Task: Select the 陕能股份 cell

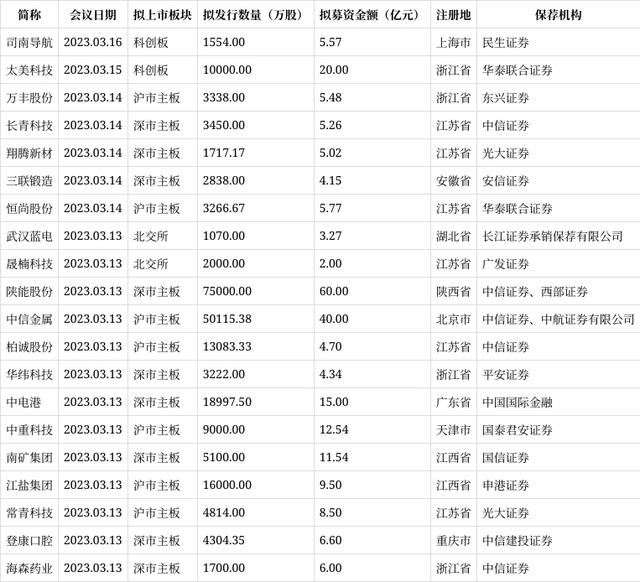Action: click(x=29, y=291)
